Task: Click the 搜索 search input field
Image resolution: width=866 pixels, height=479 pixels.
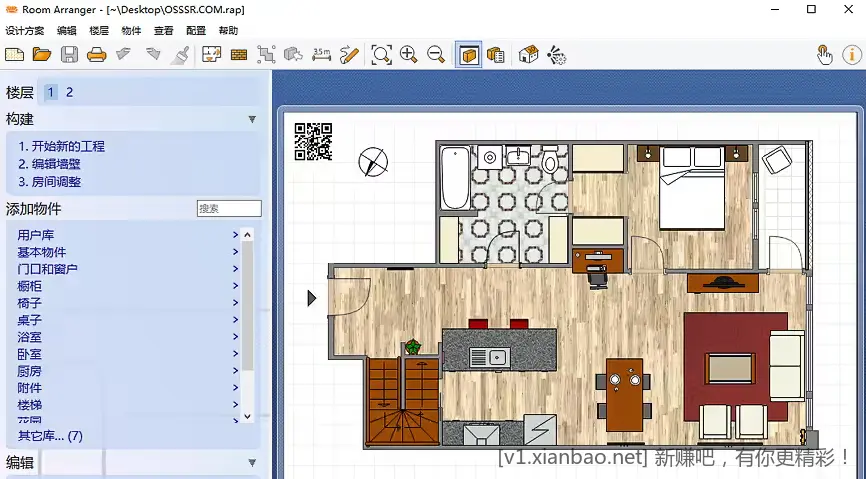Action: pos(229,209)
